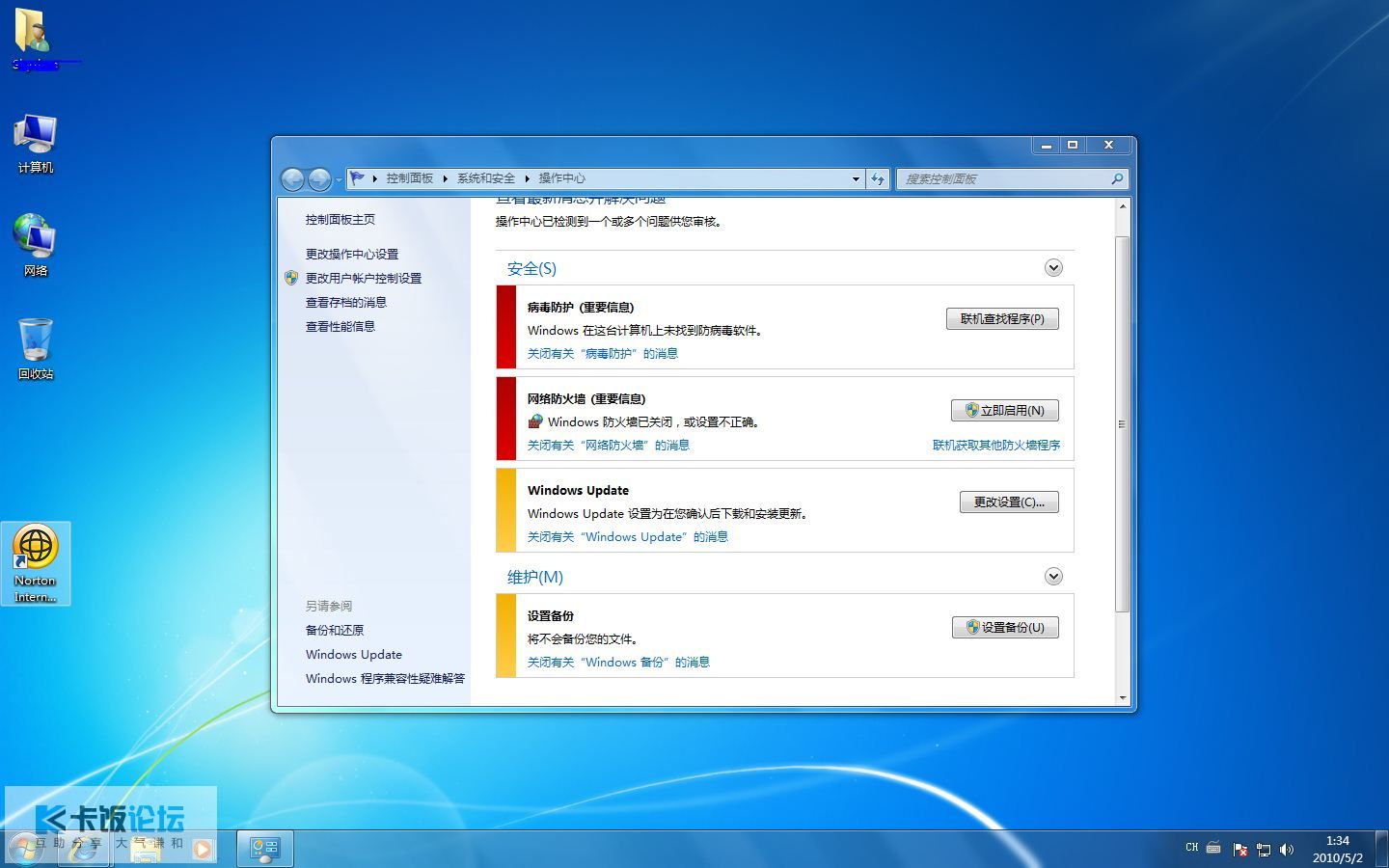Open the Computer (计算机) desktop icon
Screen dimensions: 1389x868
pos(36,143)
